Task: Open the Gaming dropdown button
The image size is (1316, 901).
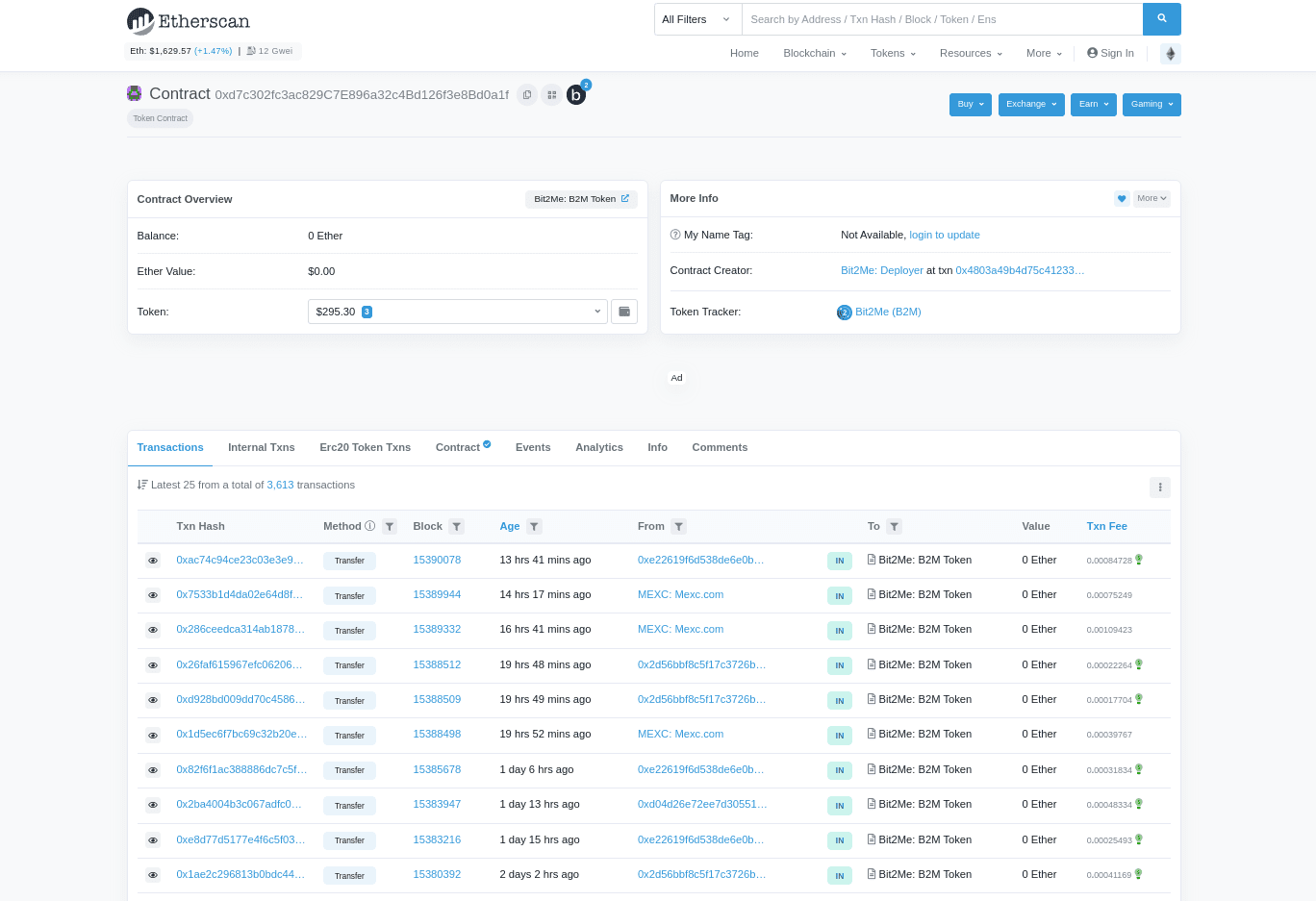Action: (x=1151, y=104)
